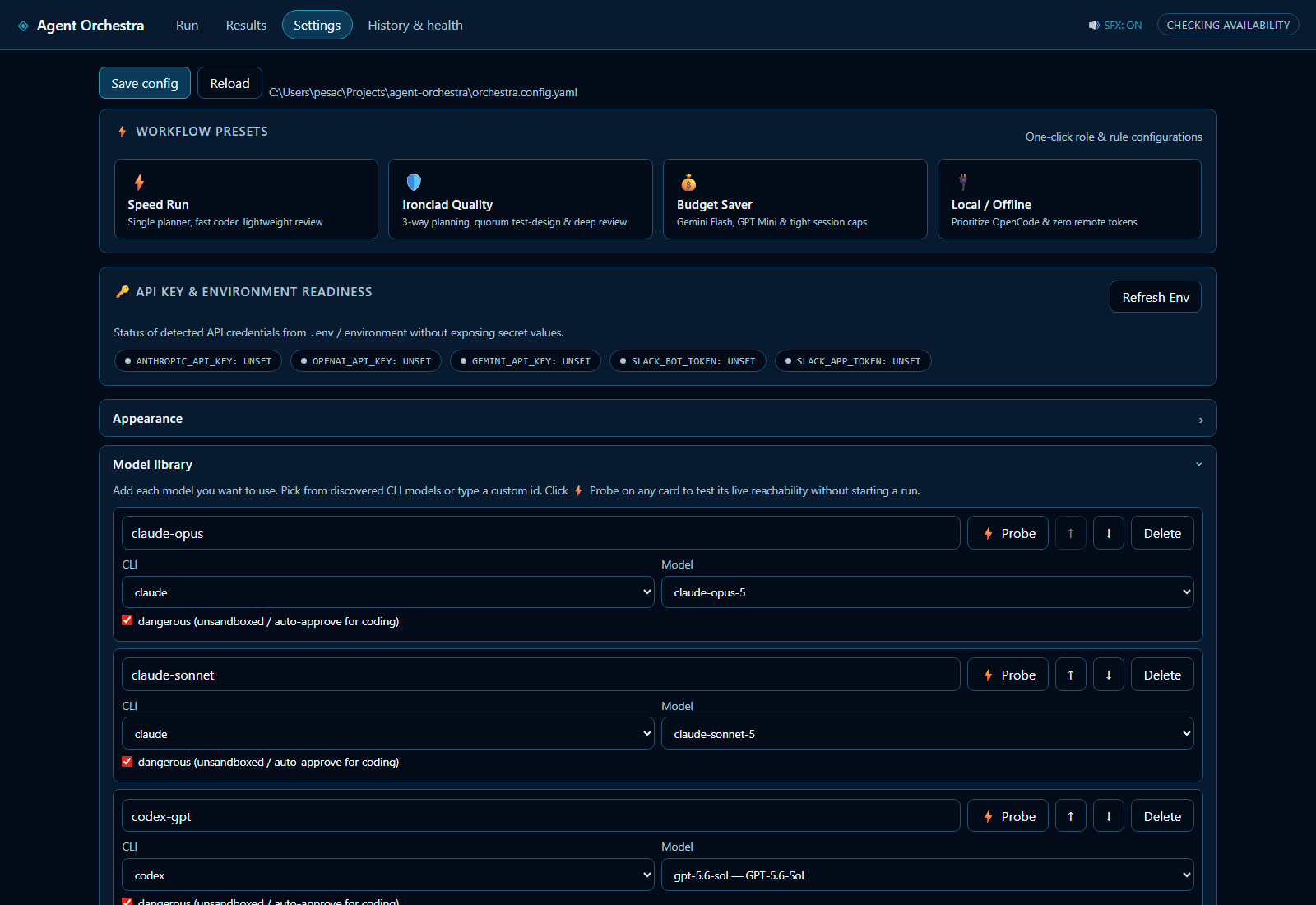The width and height of the screenshot is (1316, 905).
Task: Click the Budget Saver money bag icon
Action: tap(688, 182)
